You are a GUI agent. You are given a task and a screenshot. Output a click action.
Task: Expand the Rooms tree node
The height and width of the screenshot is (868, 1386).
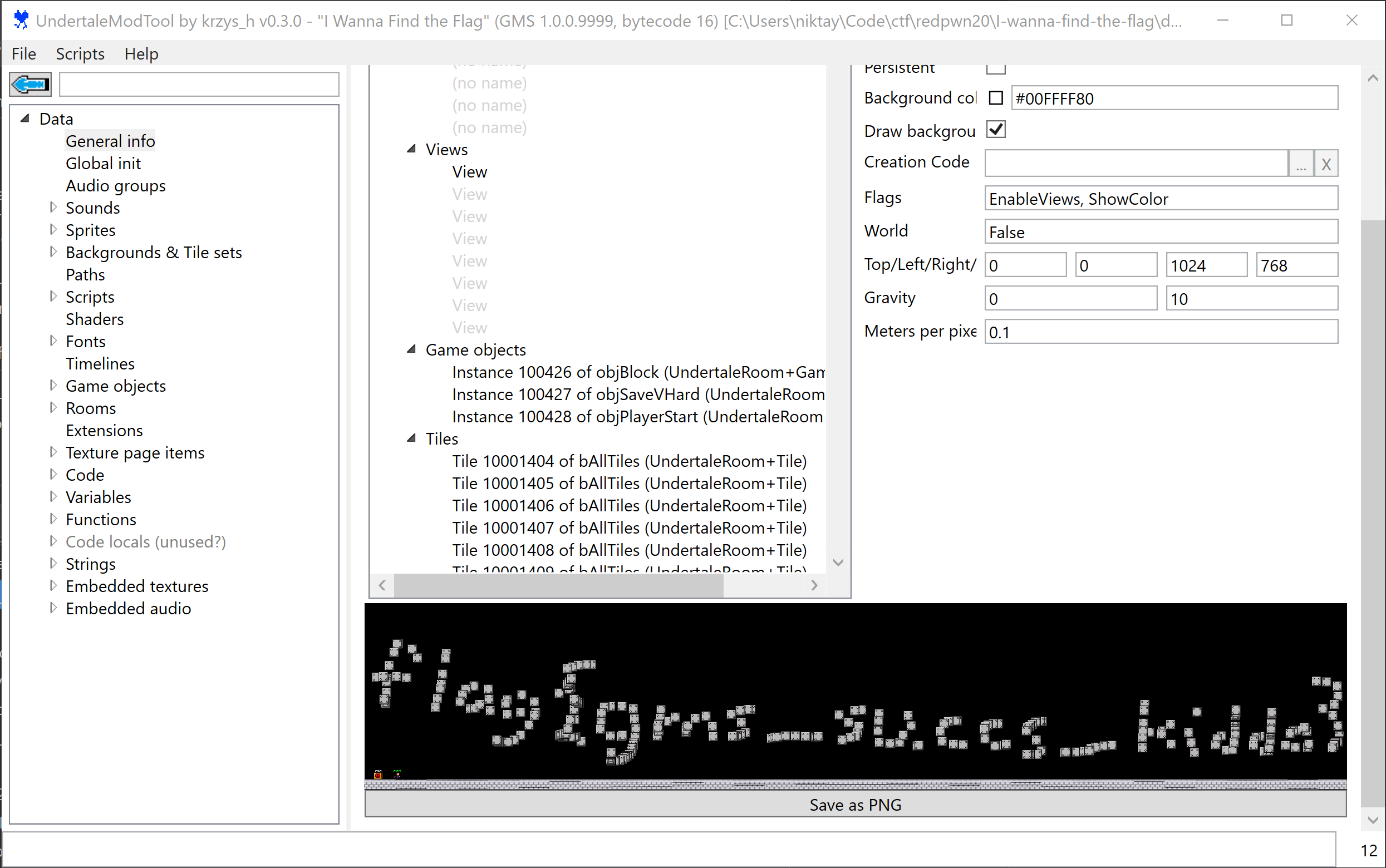click(53, 408)
